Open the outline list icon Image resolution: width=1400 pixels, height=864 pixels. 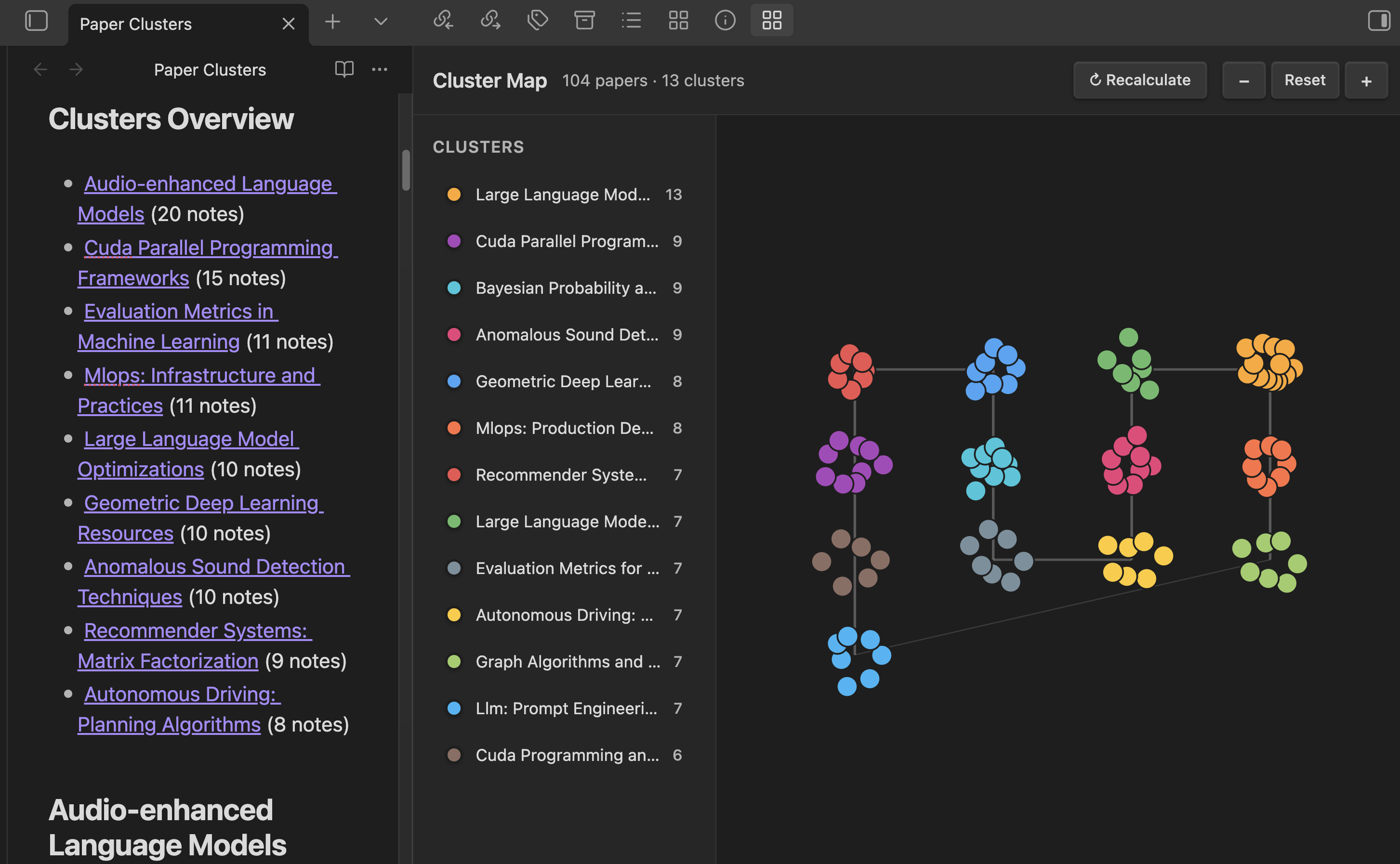(632, 21)
